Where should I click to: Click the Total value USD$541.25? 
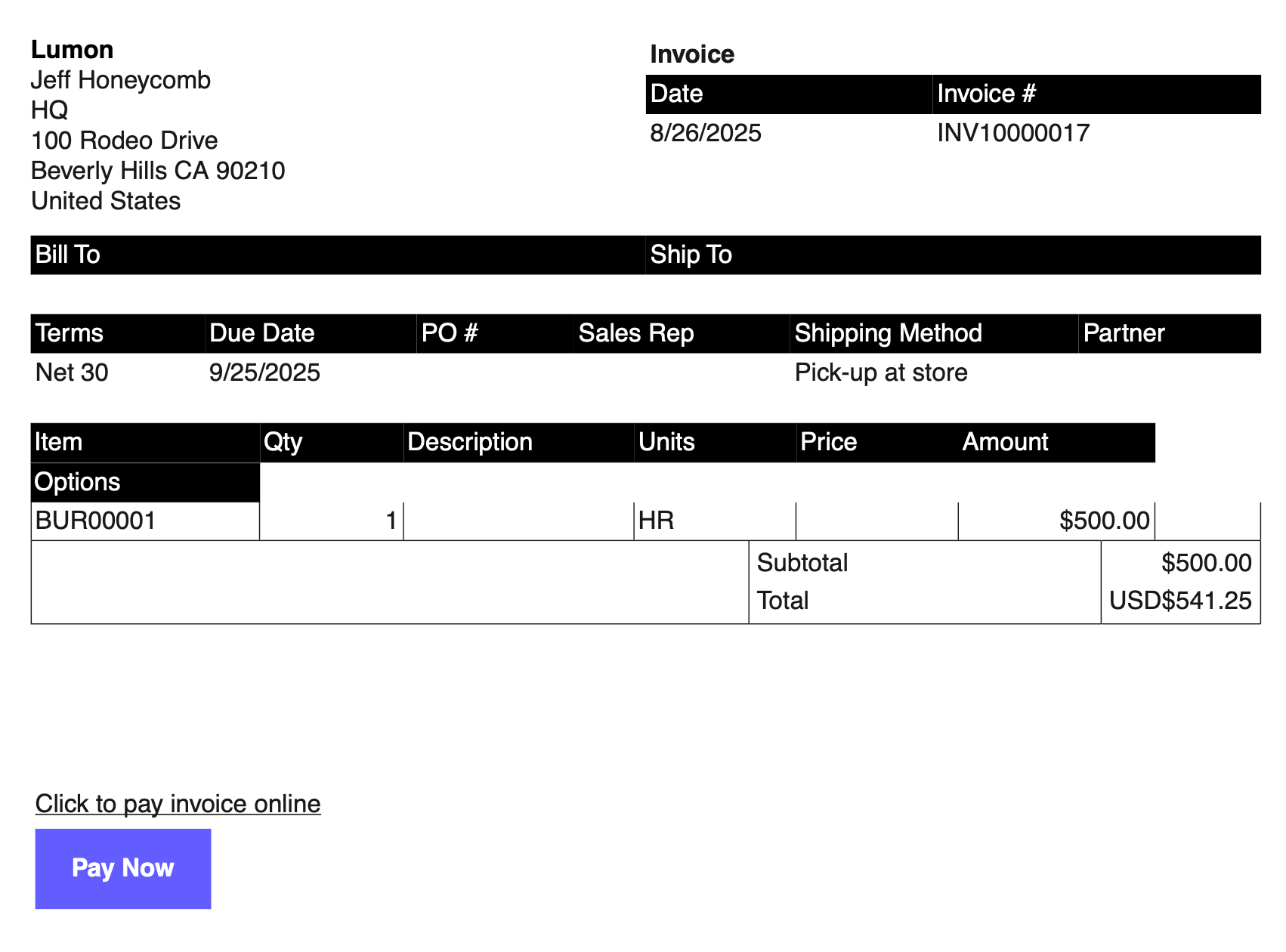[1180, 601]
